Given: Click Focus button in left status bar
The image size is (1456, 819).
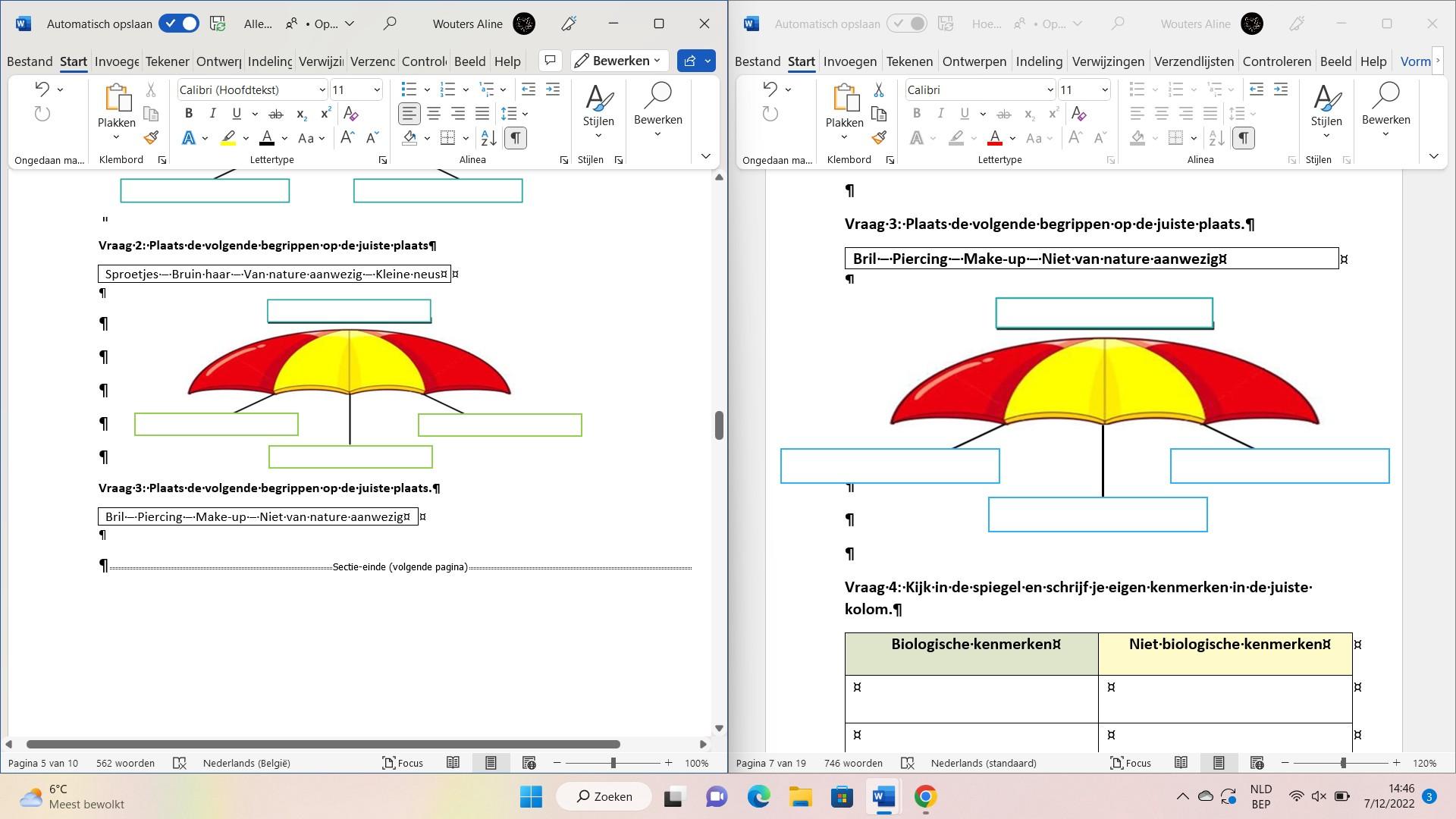Looking at the screenshot, I should [x=403, y=763].
